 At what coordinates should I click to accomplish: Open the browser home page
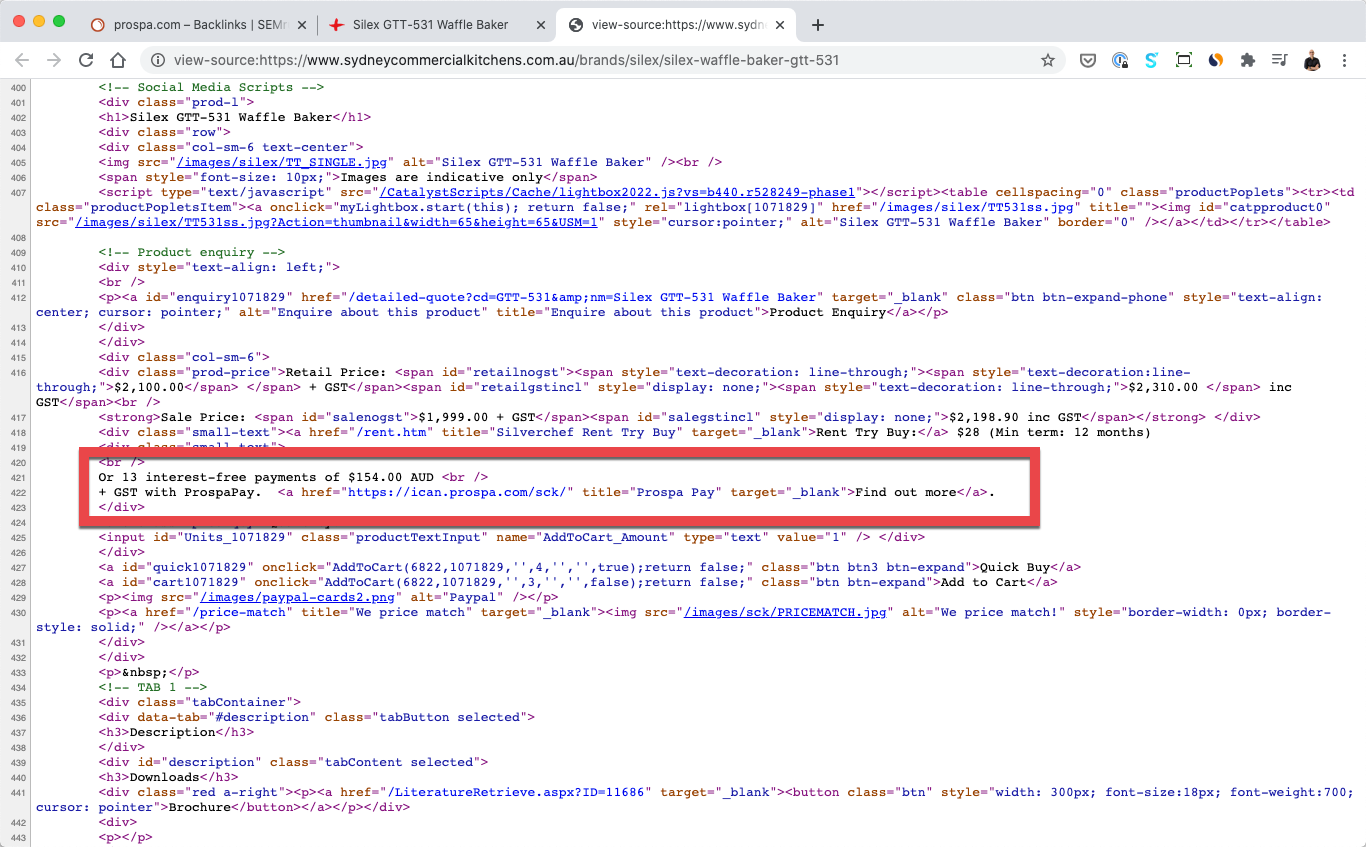tap(118, 60)
